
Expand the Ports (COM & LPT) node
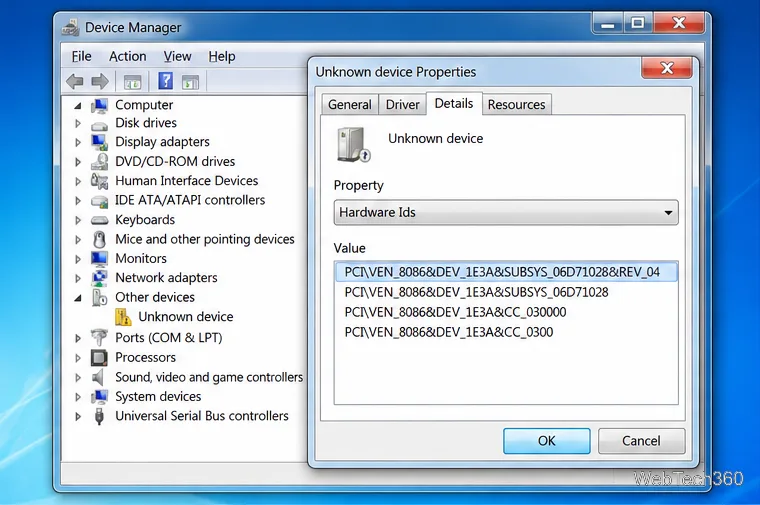pyautogui.click(x=78, y=338)
